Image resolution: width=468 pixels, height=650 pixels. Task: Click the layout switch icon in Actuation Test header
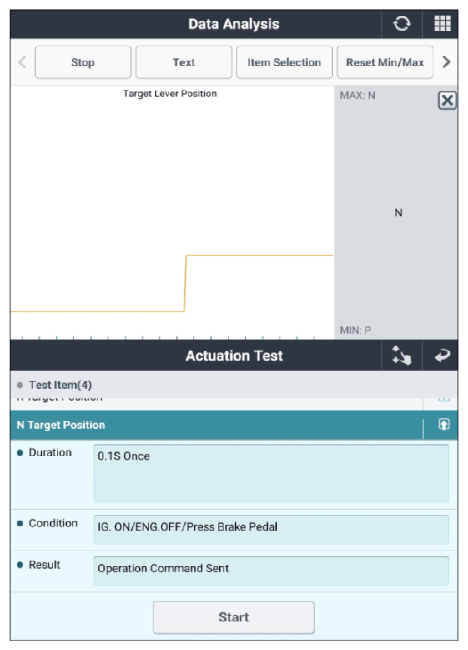point(401,356)
